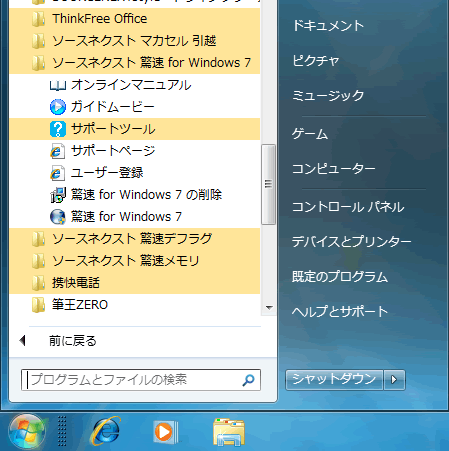449x451 pixels.
Task: Click the left arrow beside 前に戻る
Action: point(22,341)
